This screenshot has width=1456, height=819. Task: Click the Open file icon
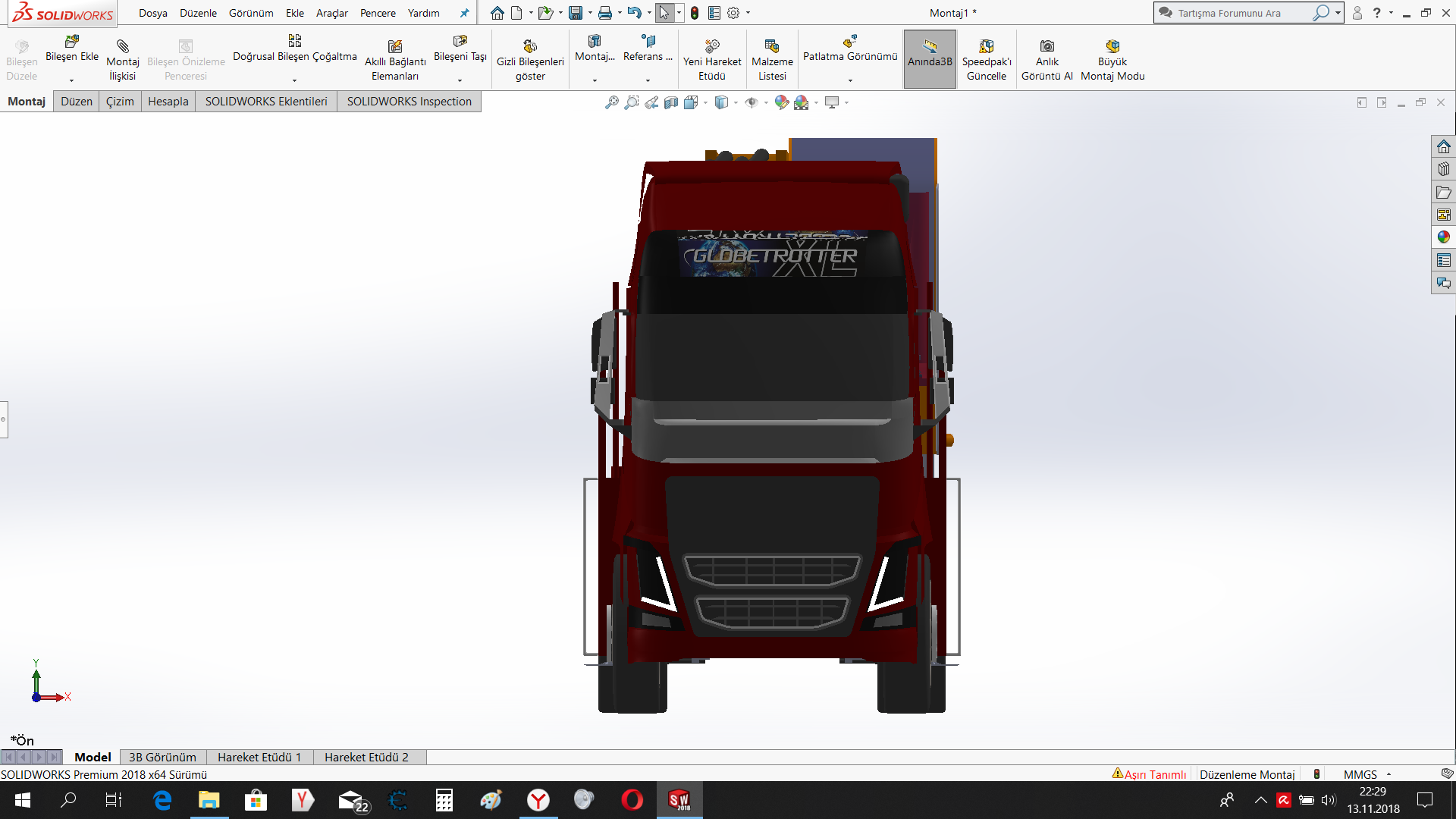[x=545, y=13]
